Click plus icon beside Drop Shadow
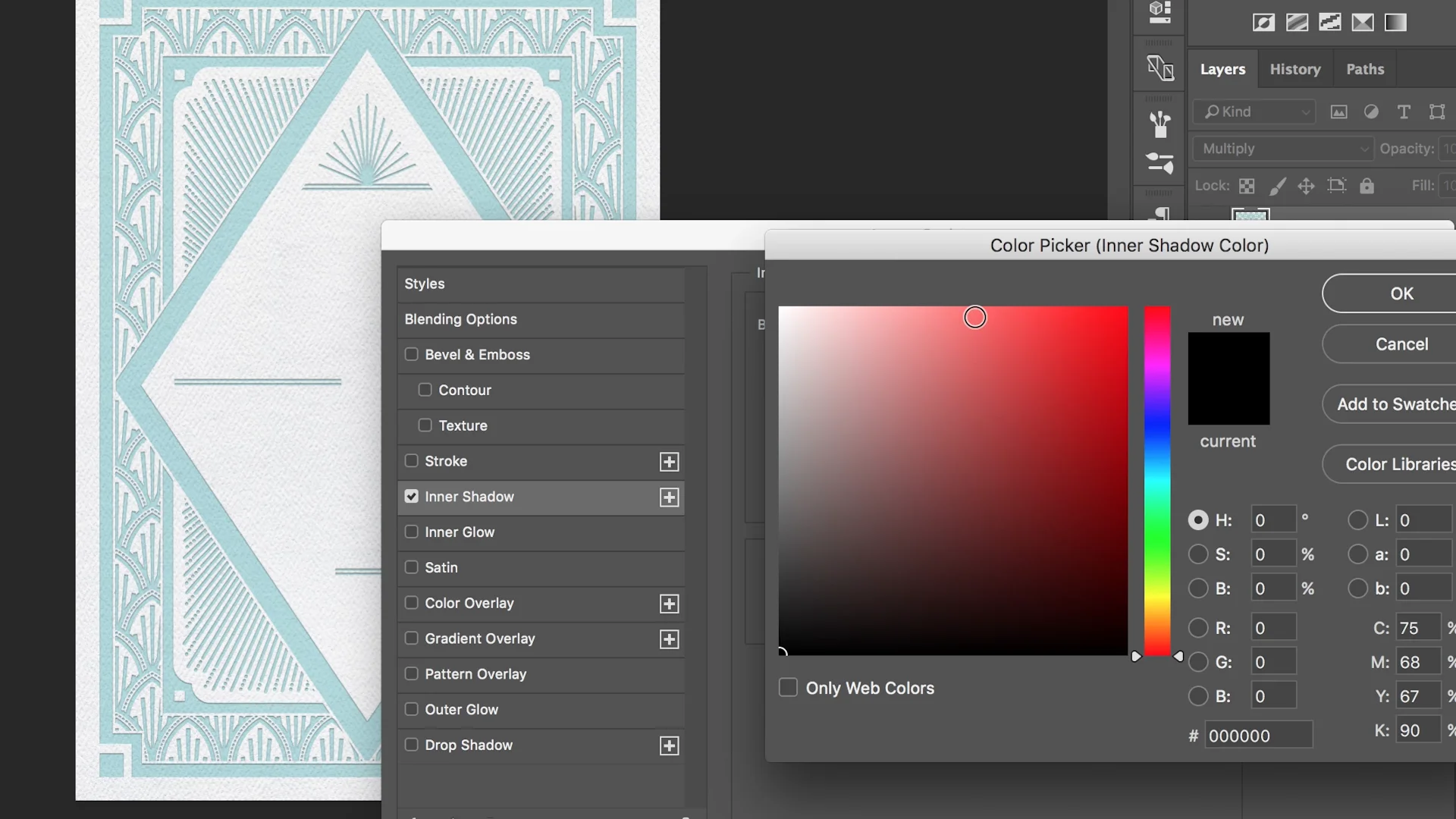 point(669,746)
